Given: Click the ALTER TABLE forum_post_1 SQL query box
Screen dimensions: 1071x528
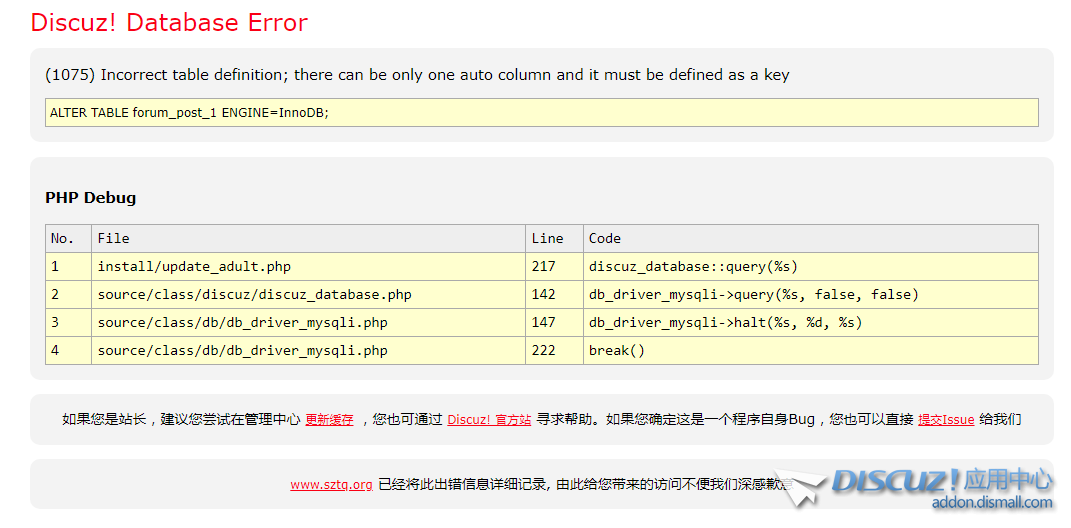Looking at the screenshot, I should pos(541,113).
